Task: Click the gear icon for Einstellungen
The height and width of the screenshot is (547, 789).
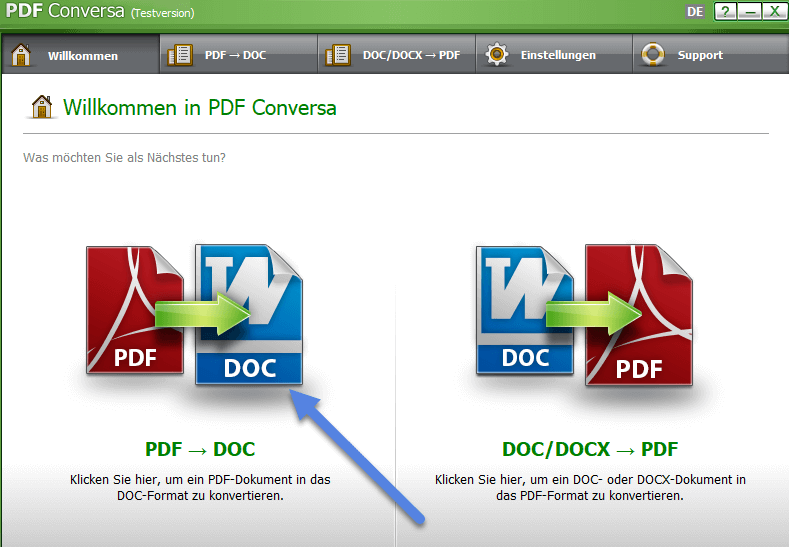Action: click(497, 54)
